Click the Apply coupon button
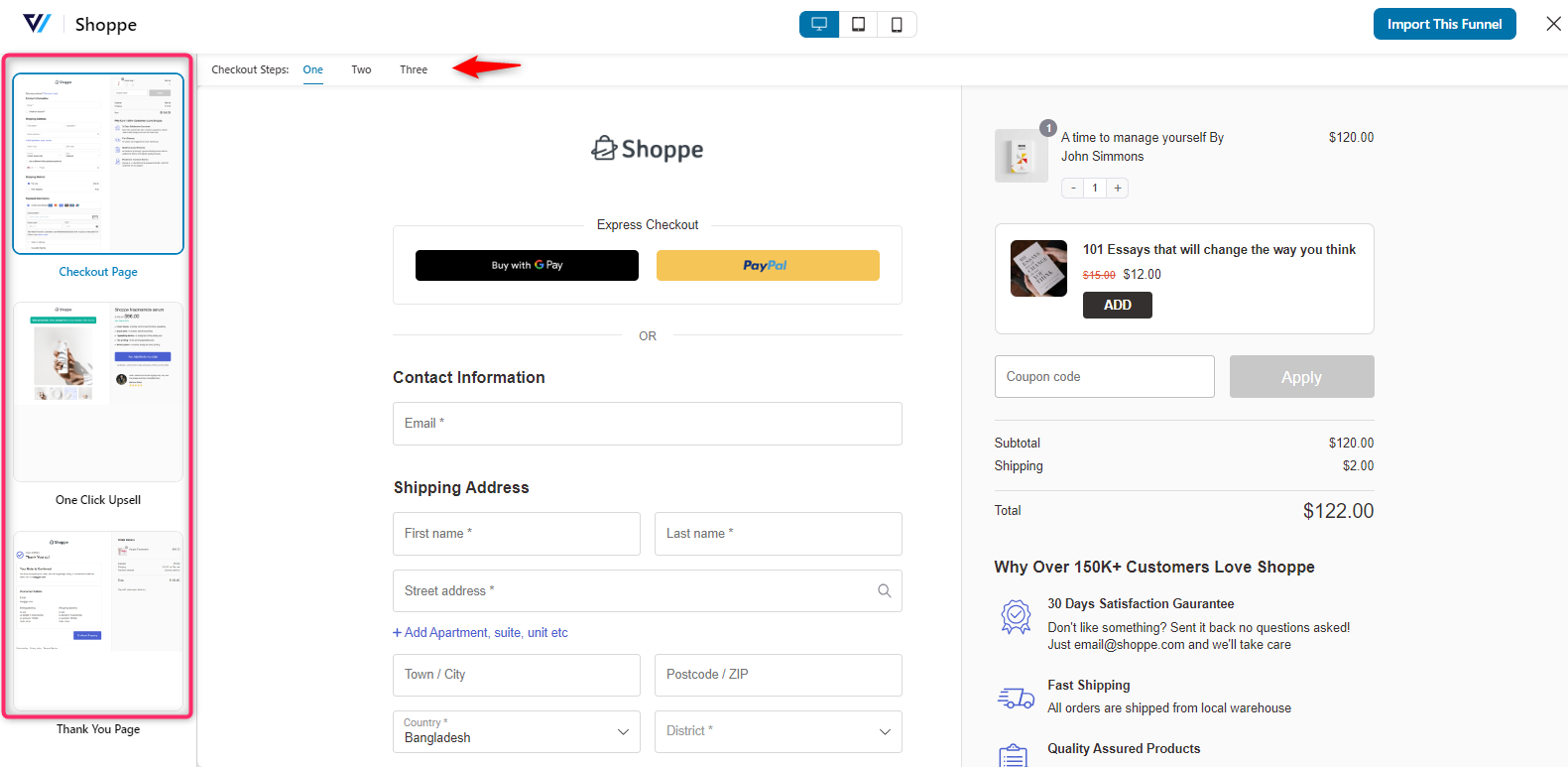Screen dimensions: 1568x767 click(1301, 377)
